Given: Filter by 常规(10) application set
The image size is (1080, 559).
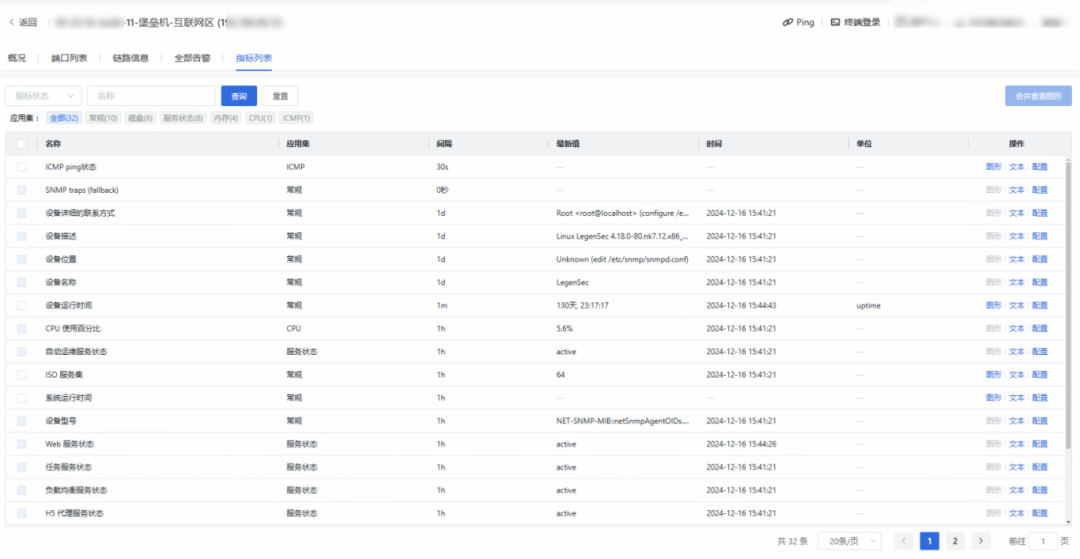Looking at the screenshot, I should [x=103, y=118].
